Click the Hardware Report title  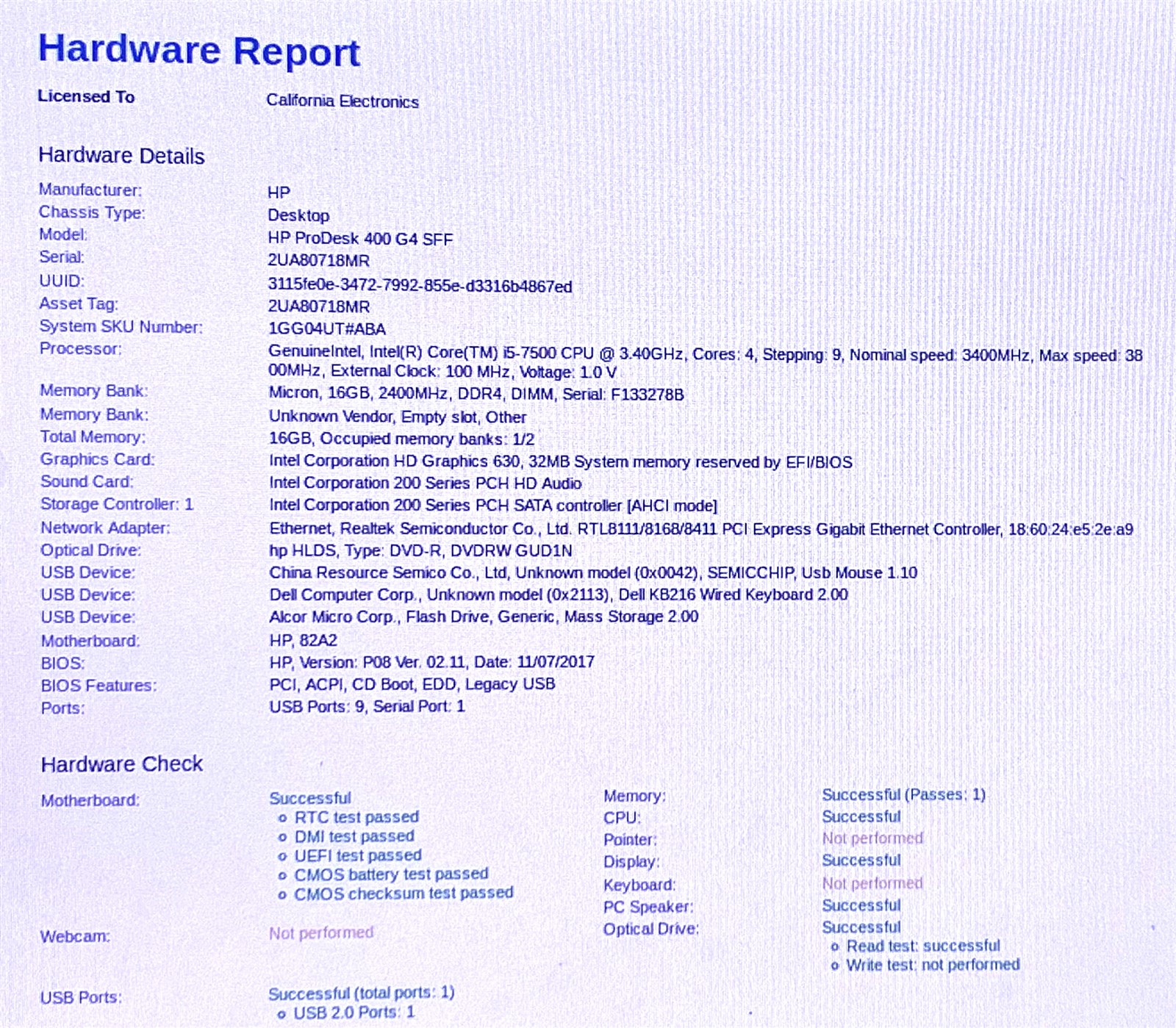click(199, 51)
